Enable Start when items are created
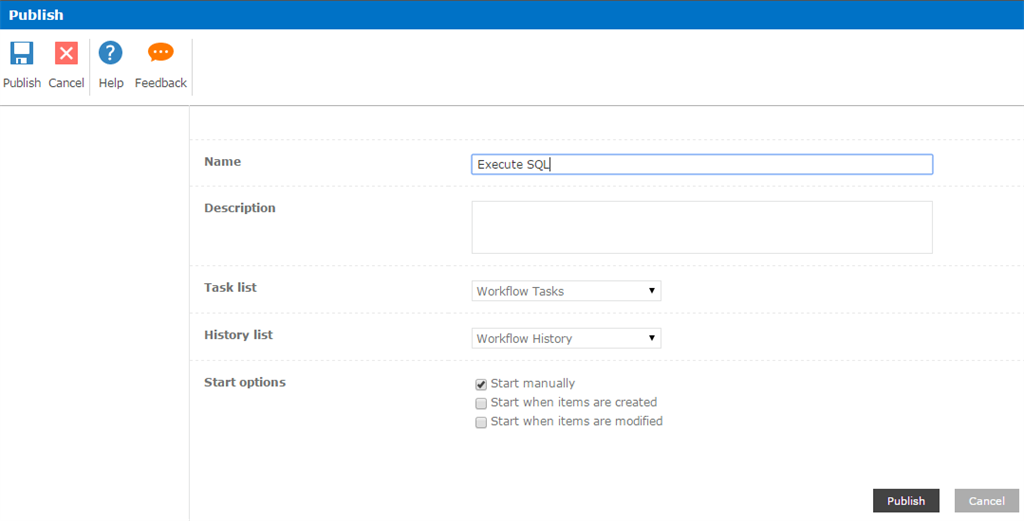 481,403
